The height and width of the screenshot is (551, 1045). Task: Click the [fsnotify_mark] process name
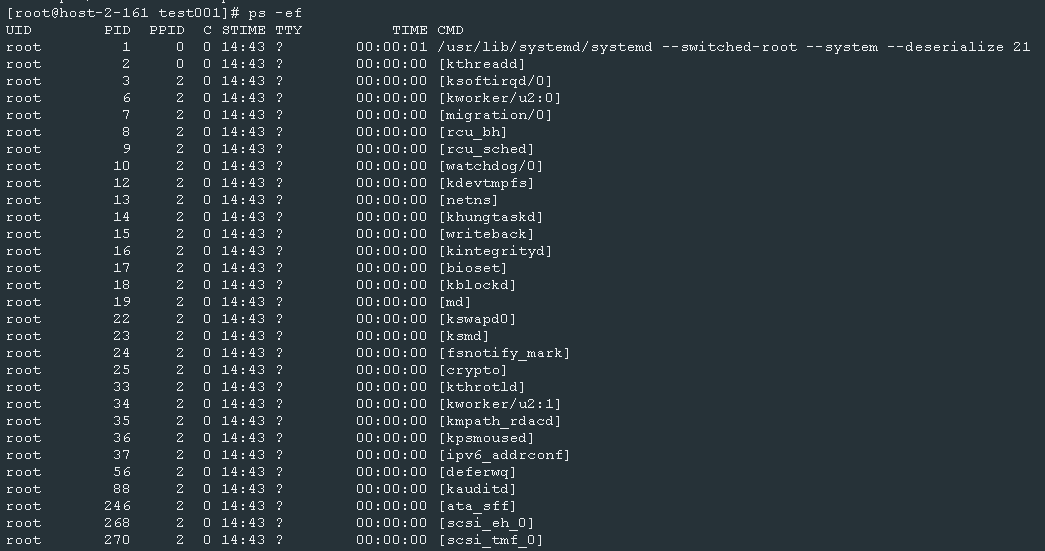[x=504, y=353]
